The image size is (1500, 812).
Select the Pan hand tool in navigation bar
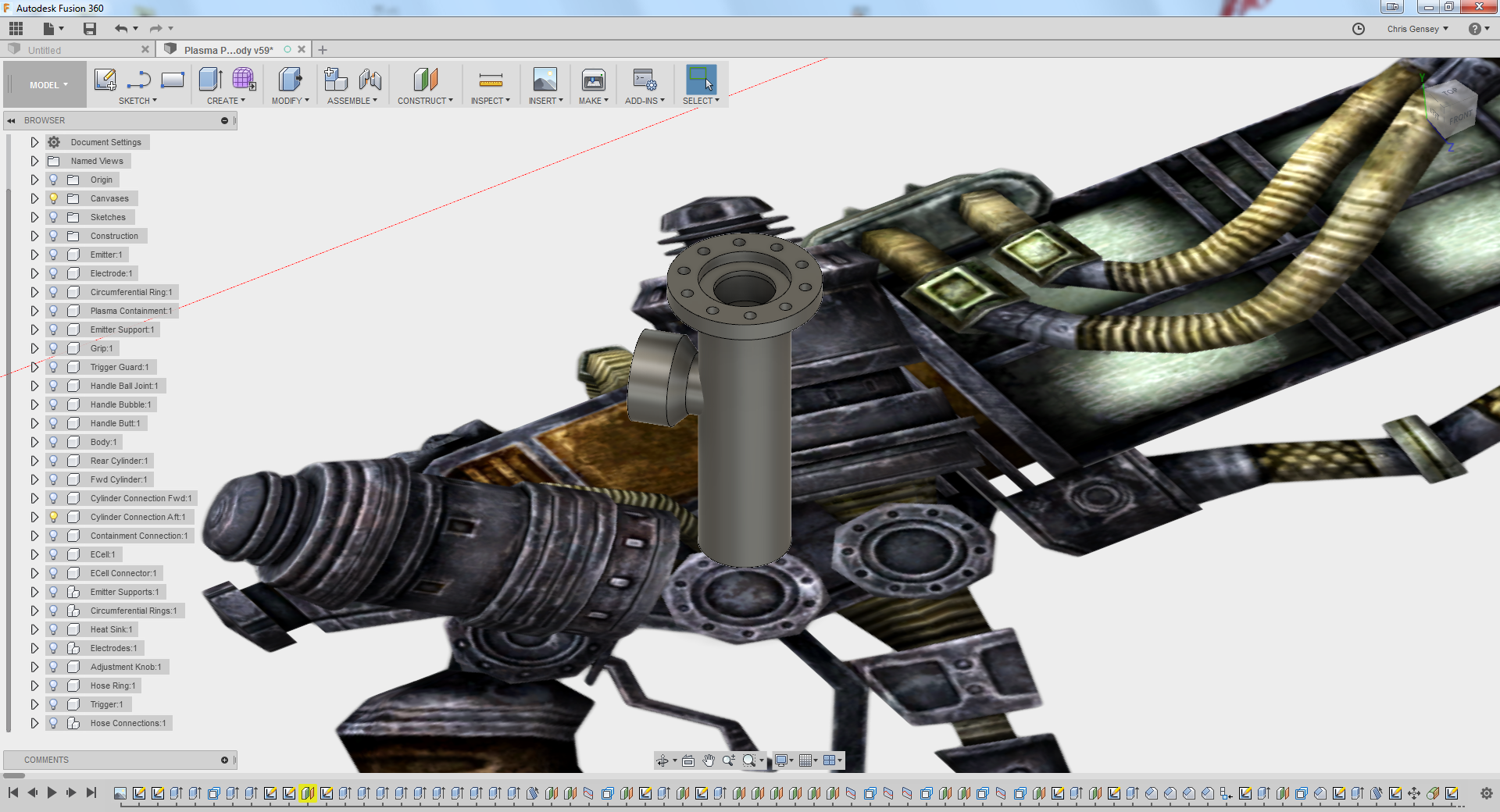708,760
